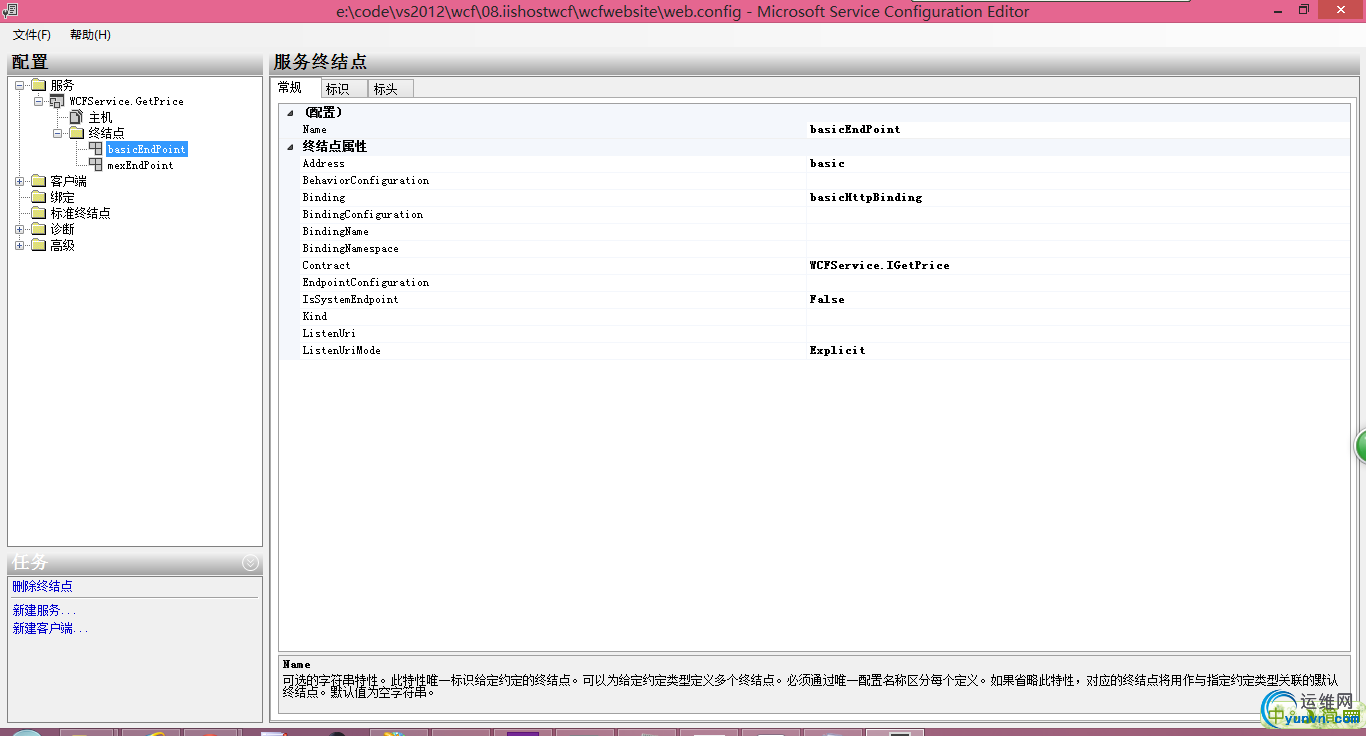Click the 主机 host icon

(x=76, y=117)
